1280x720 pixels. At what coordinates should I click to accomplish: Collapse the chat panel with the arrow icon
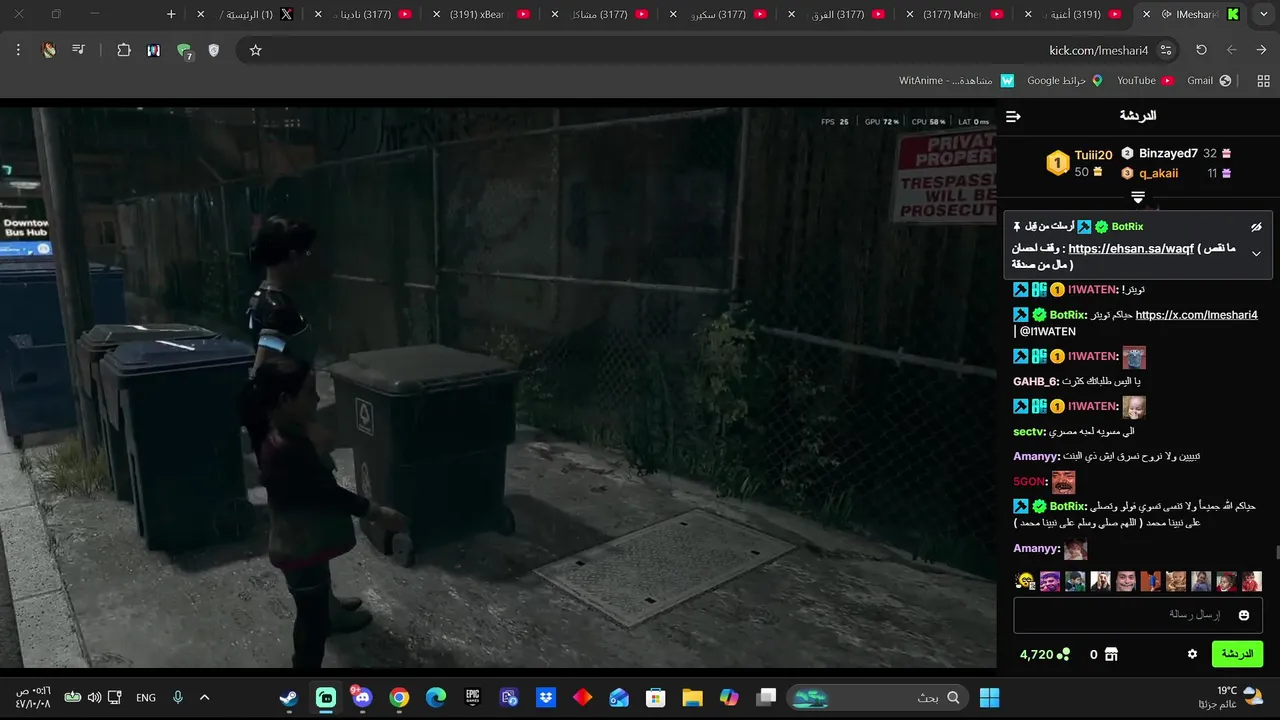click(x=1013, y=117)
